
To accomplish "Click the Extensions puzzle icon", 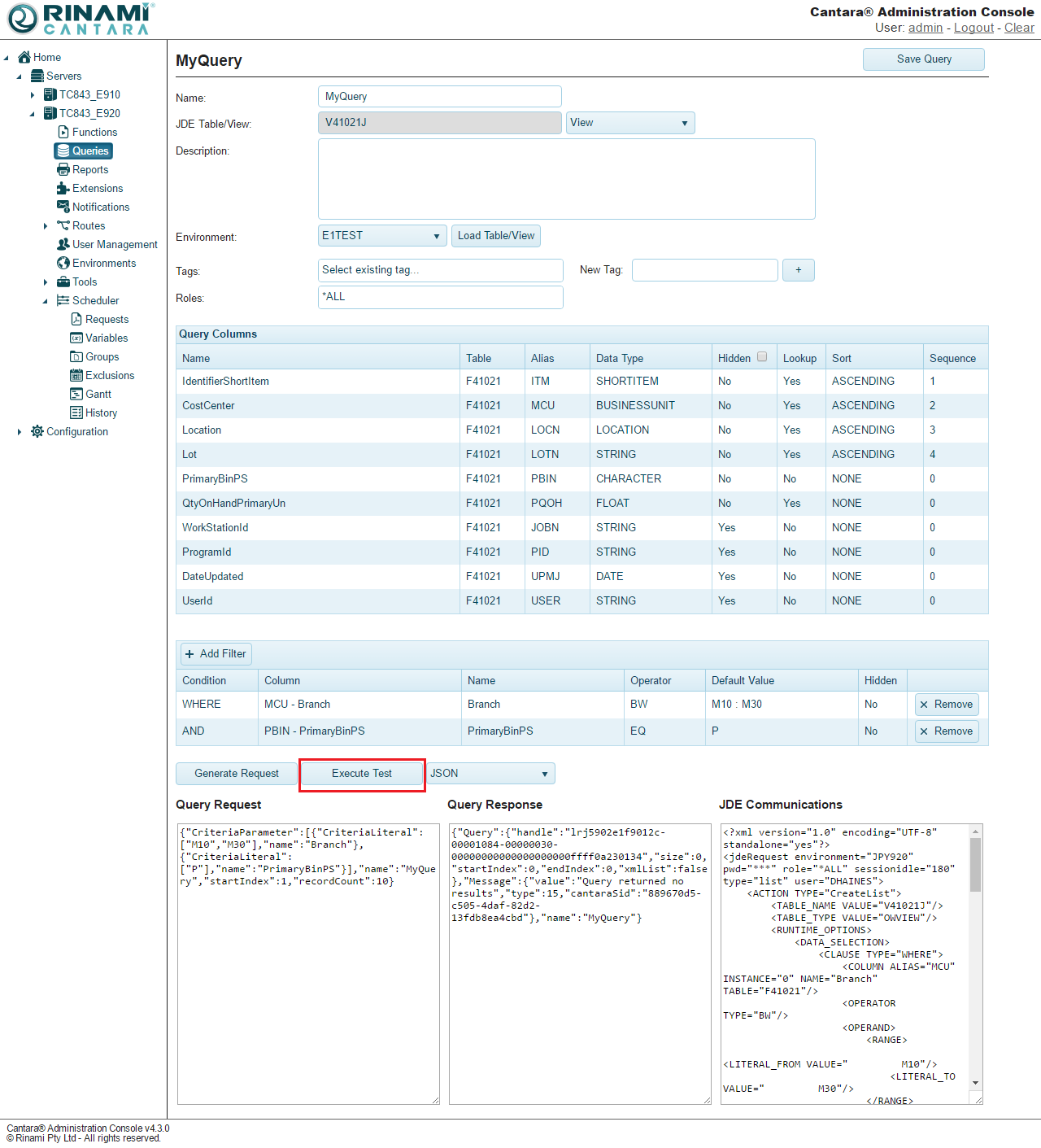I will coord(63,188).
